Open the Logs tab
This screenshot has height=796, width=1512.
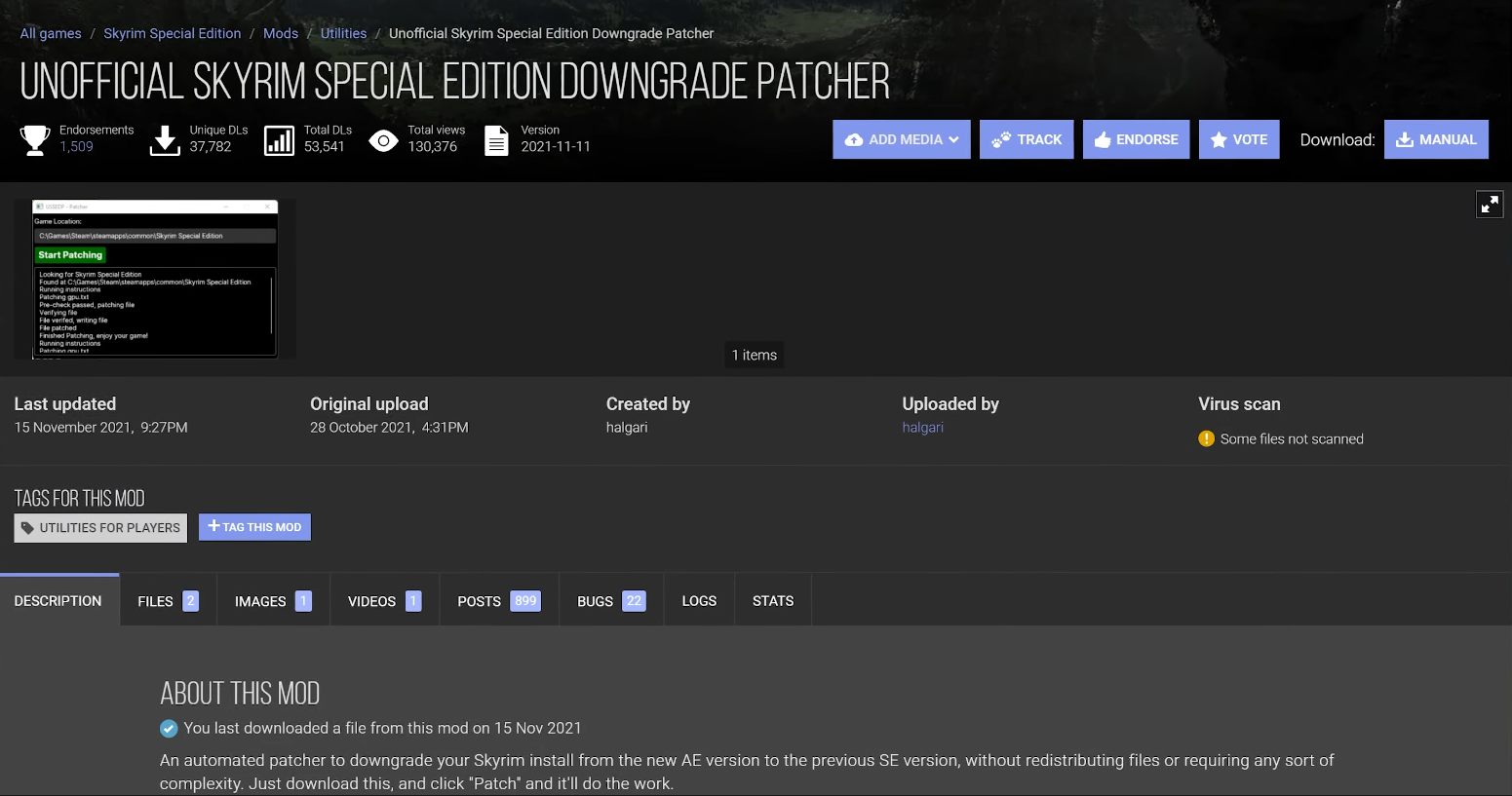click(699, 601)
